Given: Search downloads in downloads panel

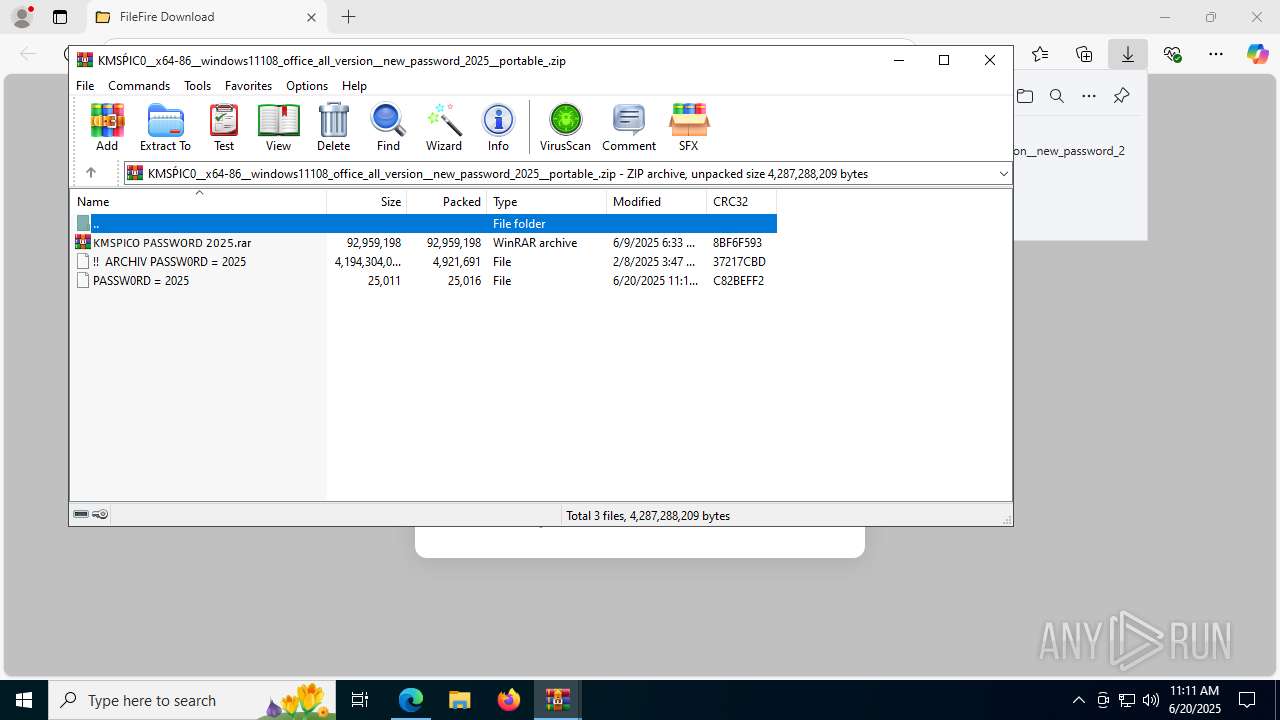Looking at the screenshot, I should (x=1056, y=96).
